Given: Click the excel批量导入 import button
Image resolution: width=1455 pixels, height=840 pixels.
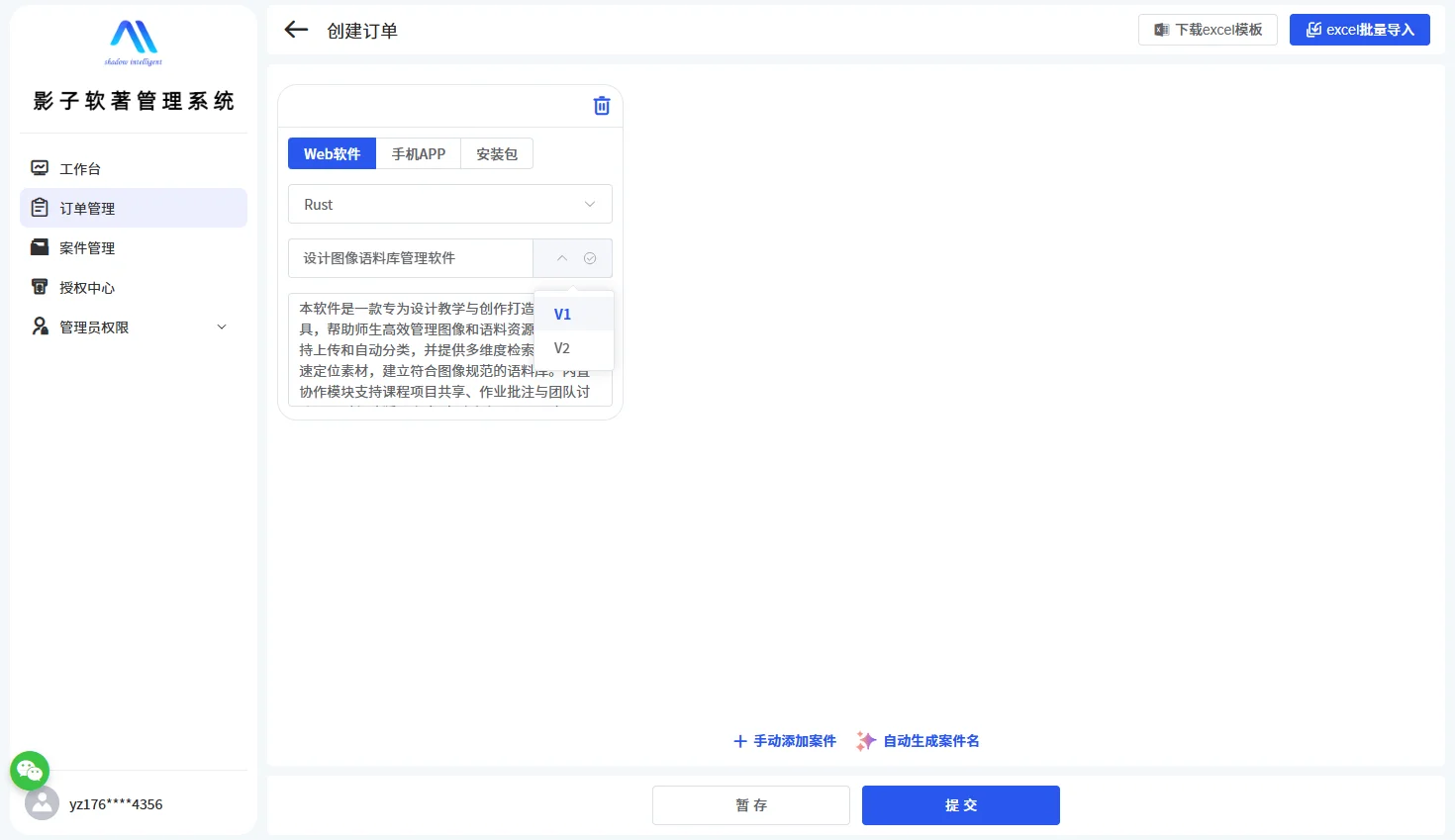Looking at the screenshot, I should [x=1359, y=29].
